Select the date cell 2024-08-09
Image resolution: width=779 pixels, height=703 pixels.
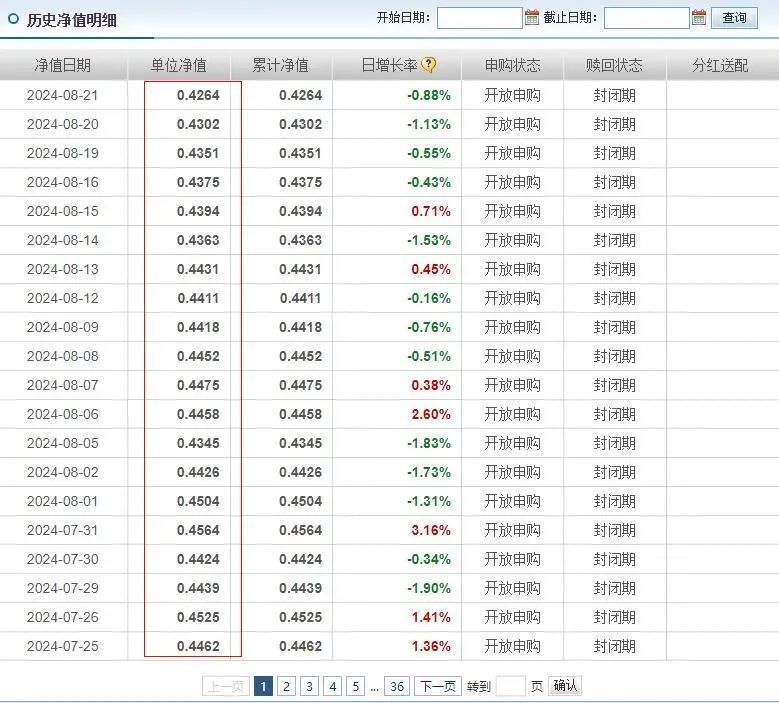click(x=63, y=327)
